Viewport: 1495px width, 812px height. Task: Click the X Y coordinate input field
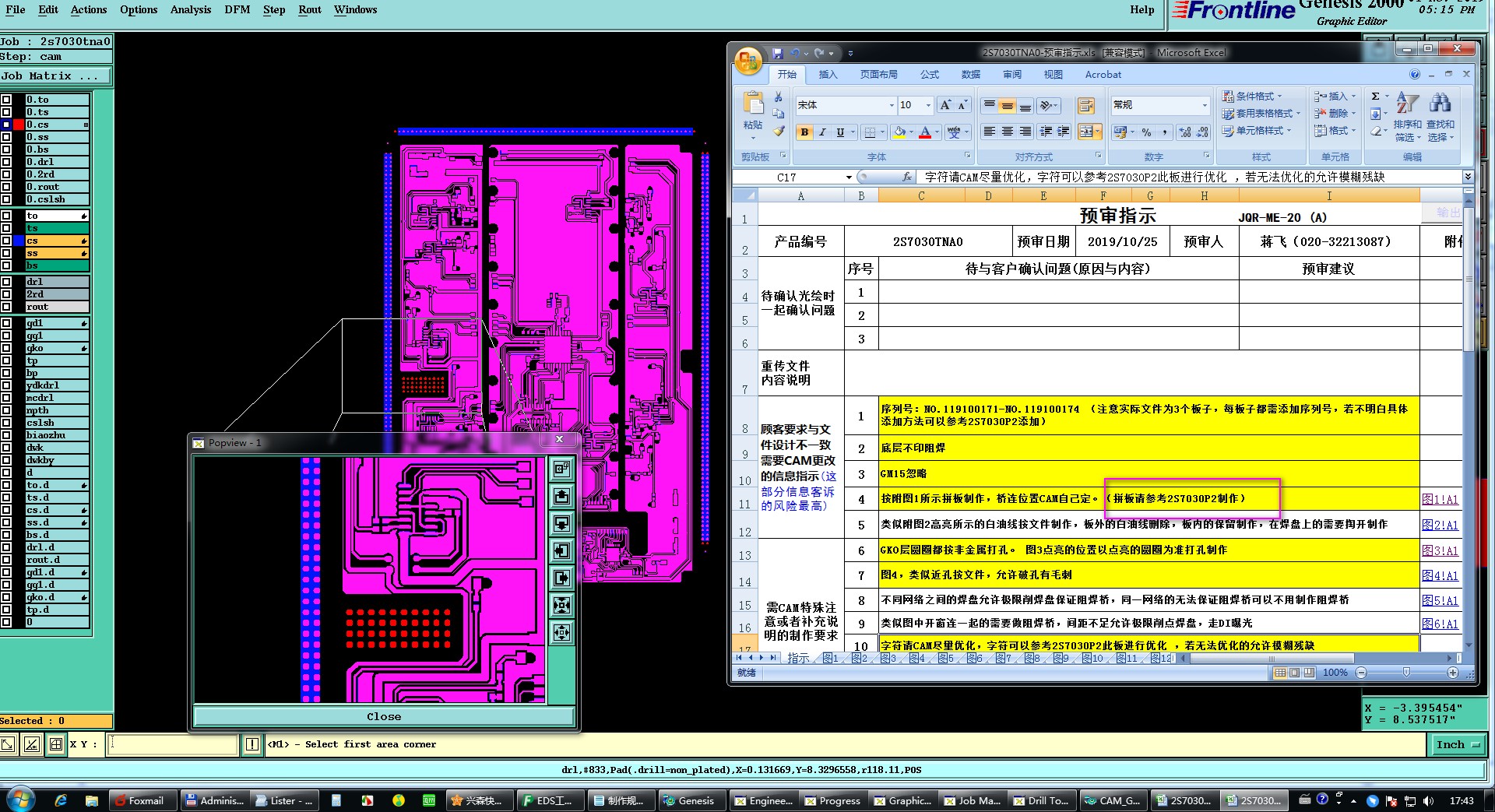pos(173,744)
